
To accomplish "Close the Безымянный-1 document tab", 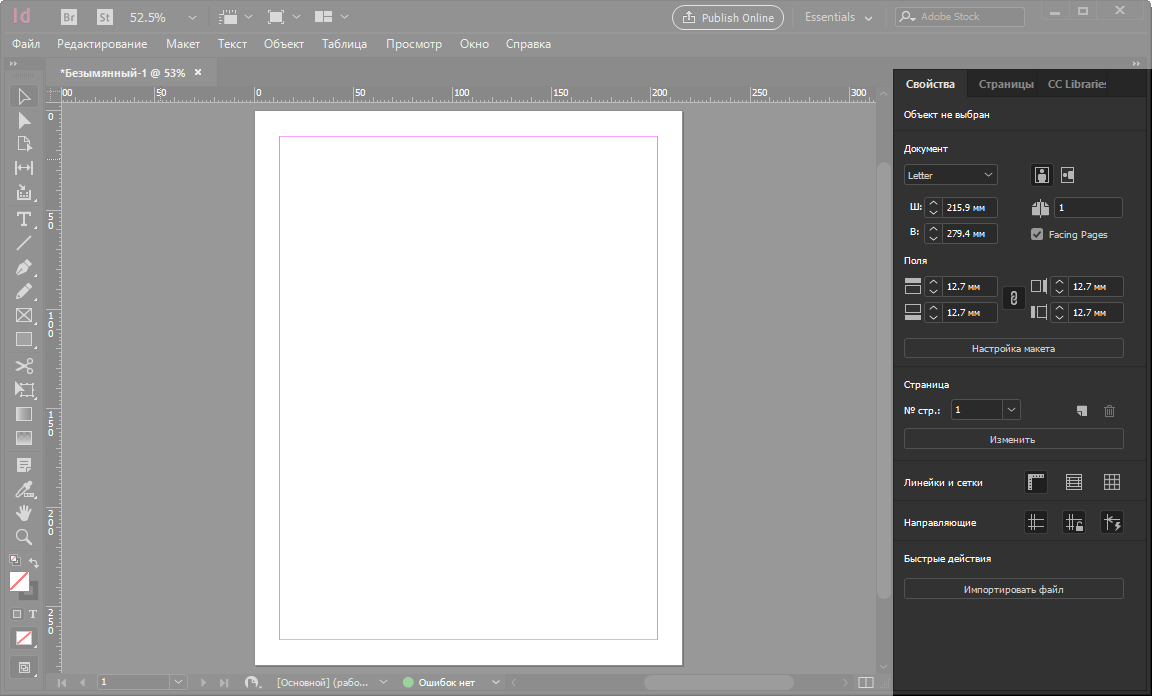I will pyautogui.click(x=198, y=72).
